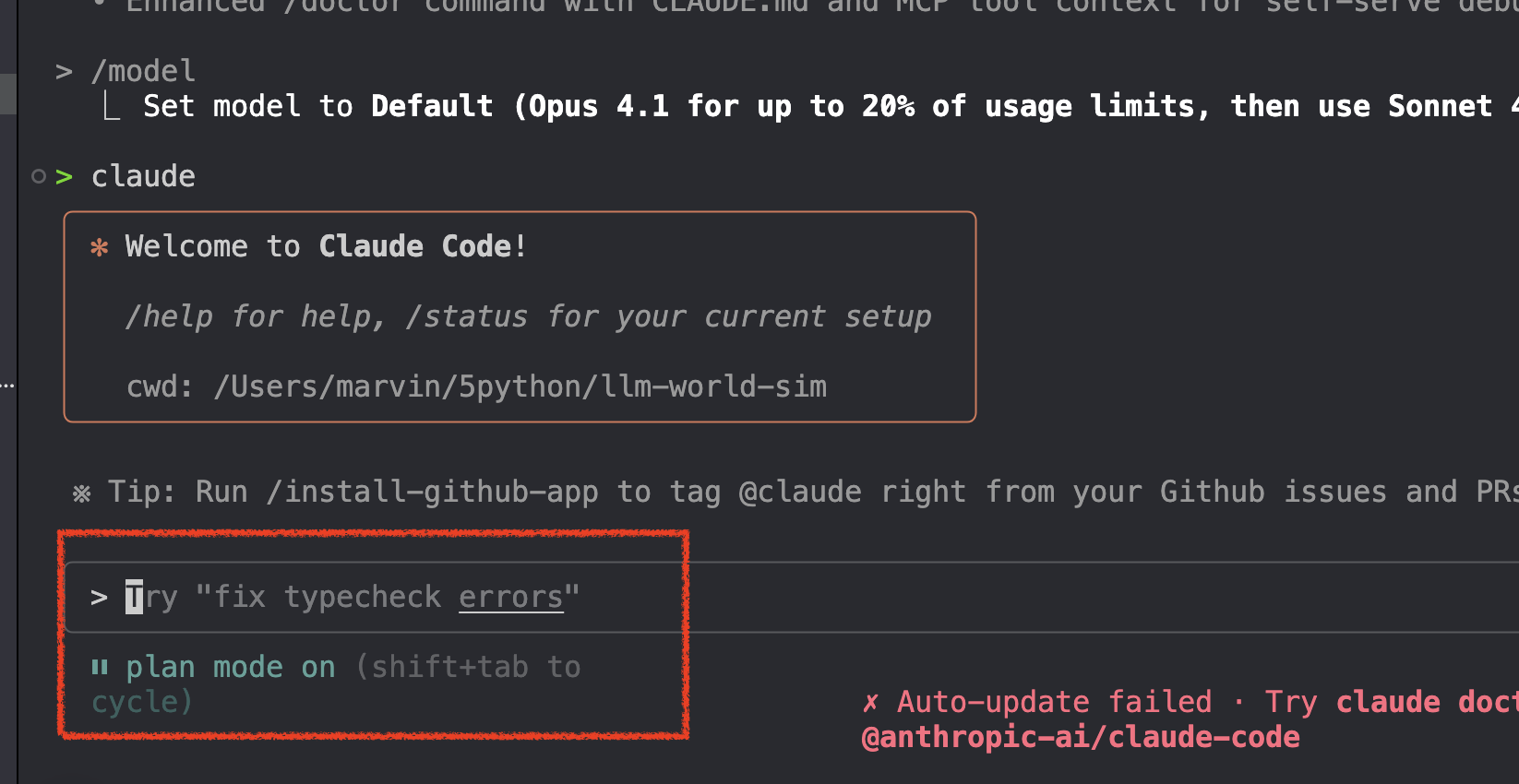Image resolution: width=1519 pixels, height=784 pixels.
Task: Click the @anthropic-ai/claude-code package text
Action: [x=1081, y=737]
